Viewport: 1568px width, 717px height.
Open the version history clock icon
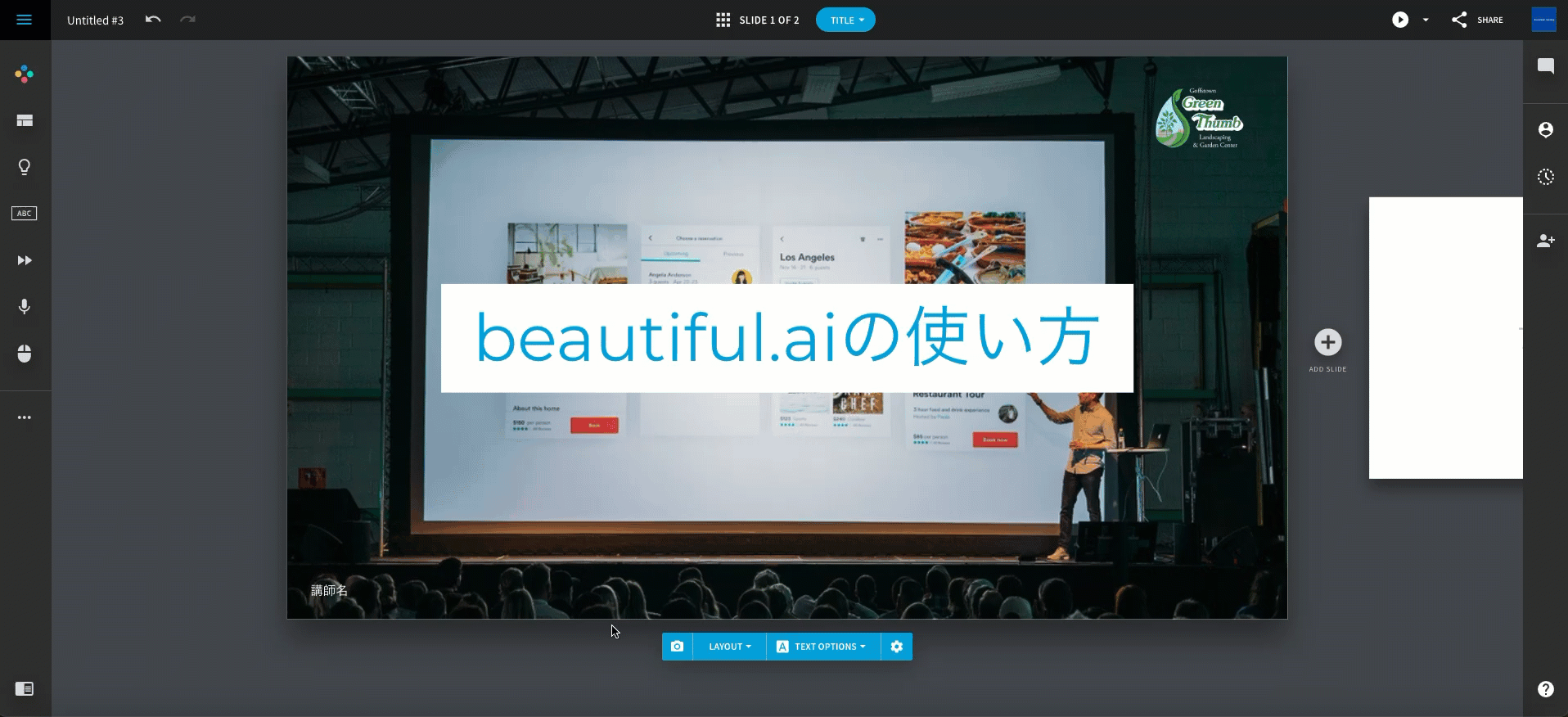tap(1546, 177)
